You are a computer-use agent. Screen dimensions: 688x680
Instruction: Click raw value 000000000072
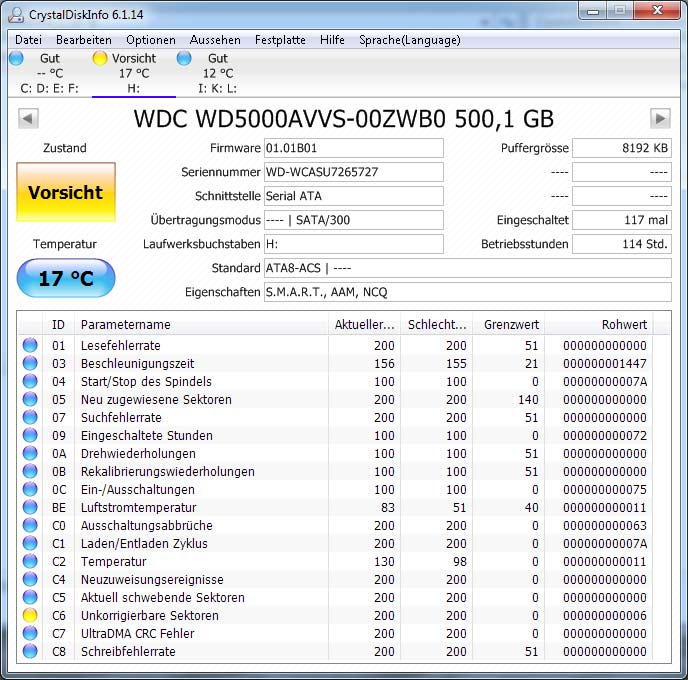click(605, 435)
